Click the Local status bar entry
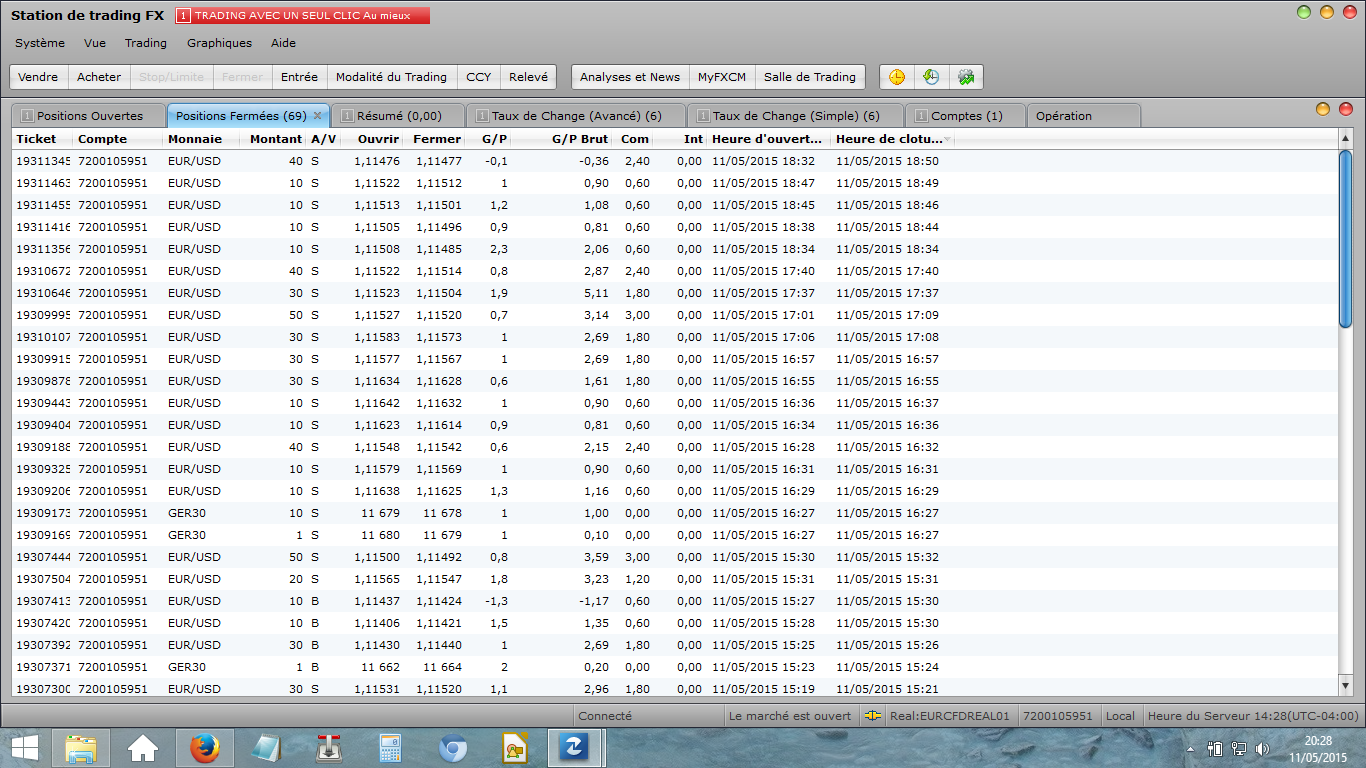Screen dimensions: 1366x768 coord(1120,716)
